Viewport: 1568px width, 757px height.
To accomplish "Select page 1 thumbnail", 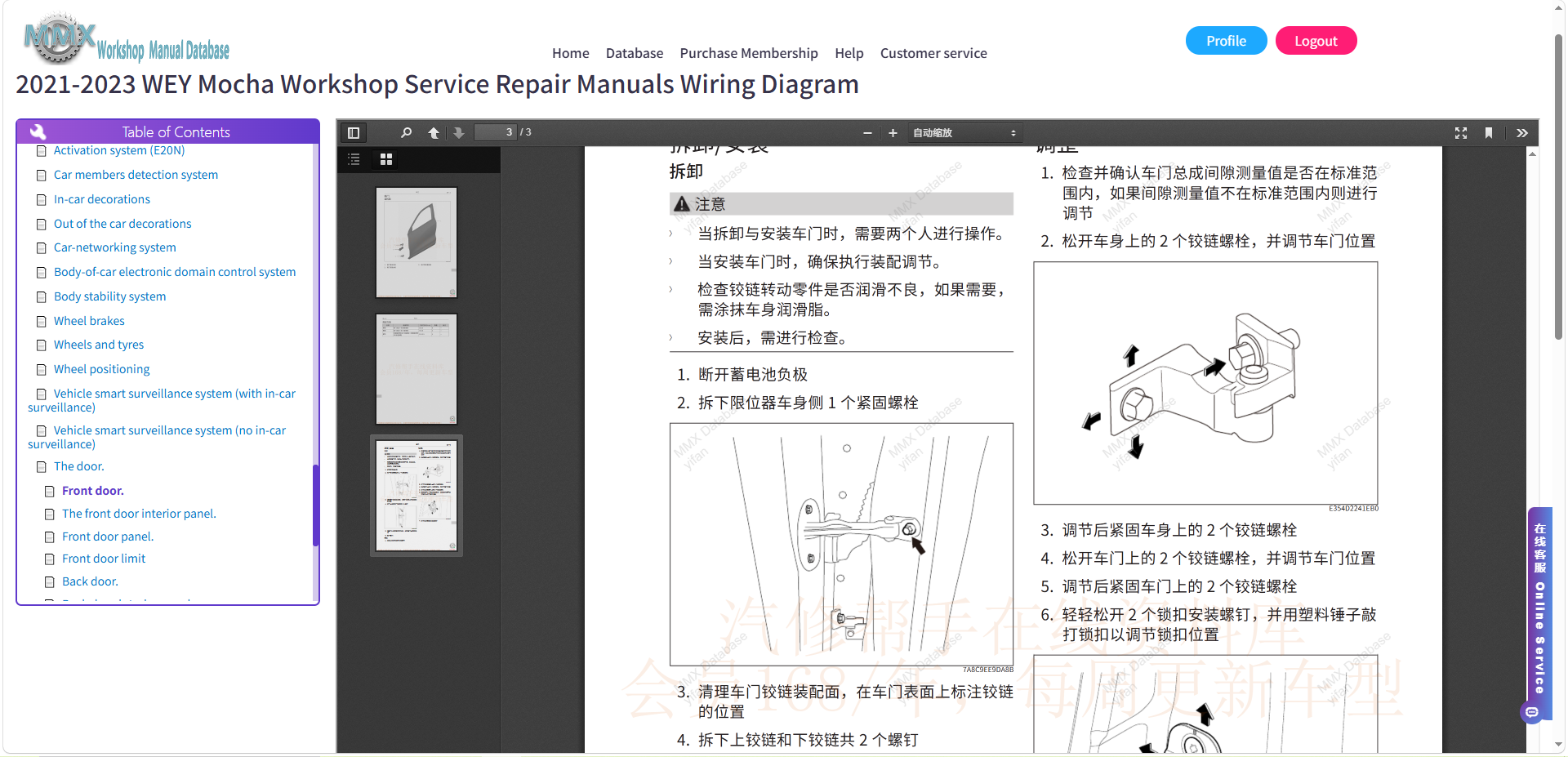I will click(x=416, y=243).
